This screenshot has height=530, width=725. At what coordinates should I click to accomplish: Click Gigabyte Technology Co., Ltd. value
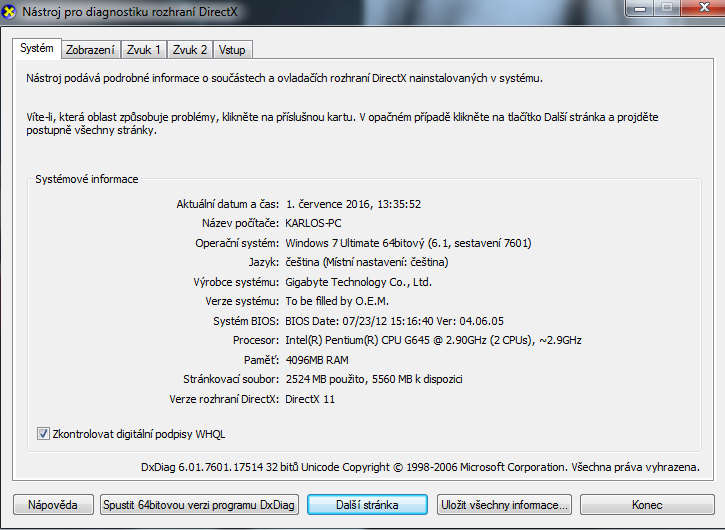point(358,282)
